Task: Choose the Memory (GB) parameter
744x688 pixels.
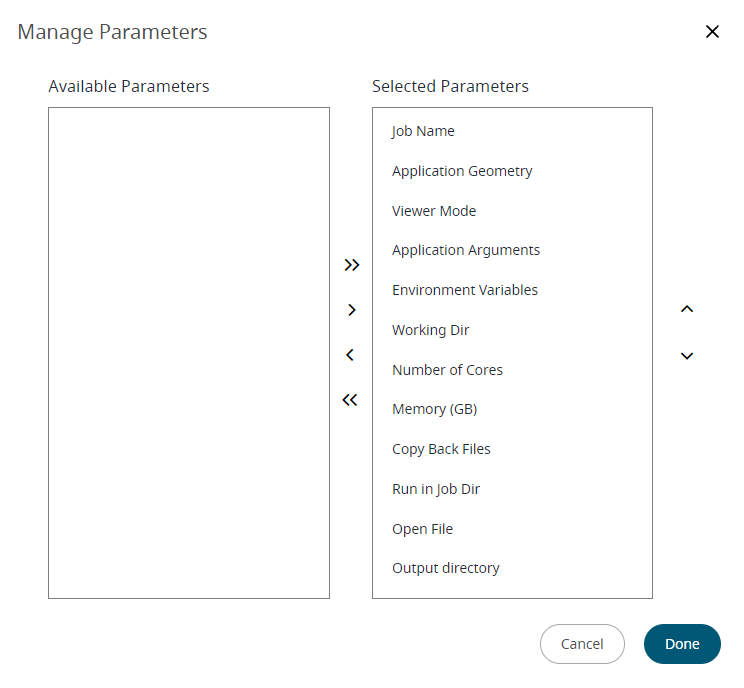Action: (512, 409)
